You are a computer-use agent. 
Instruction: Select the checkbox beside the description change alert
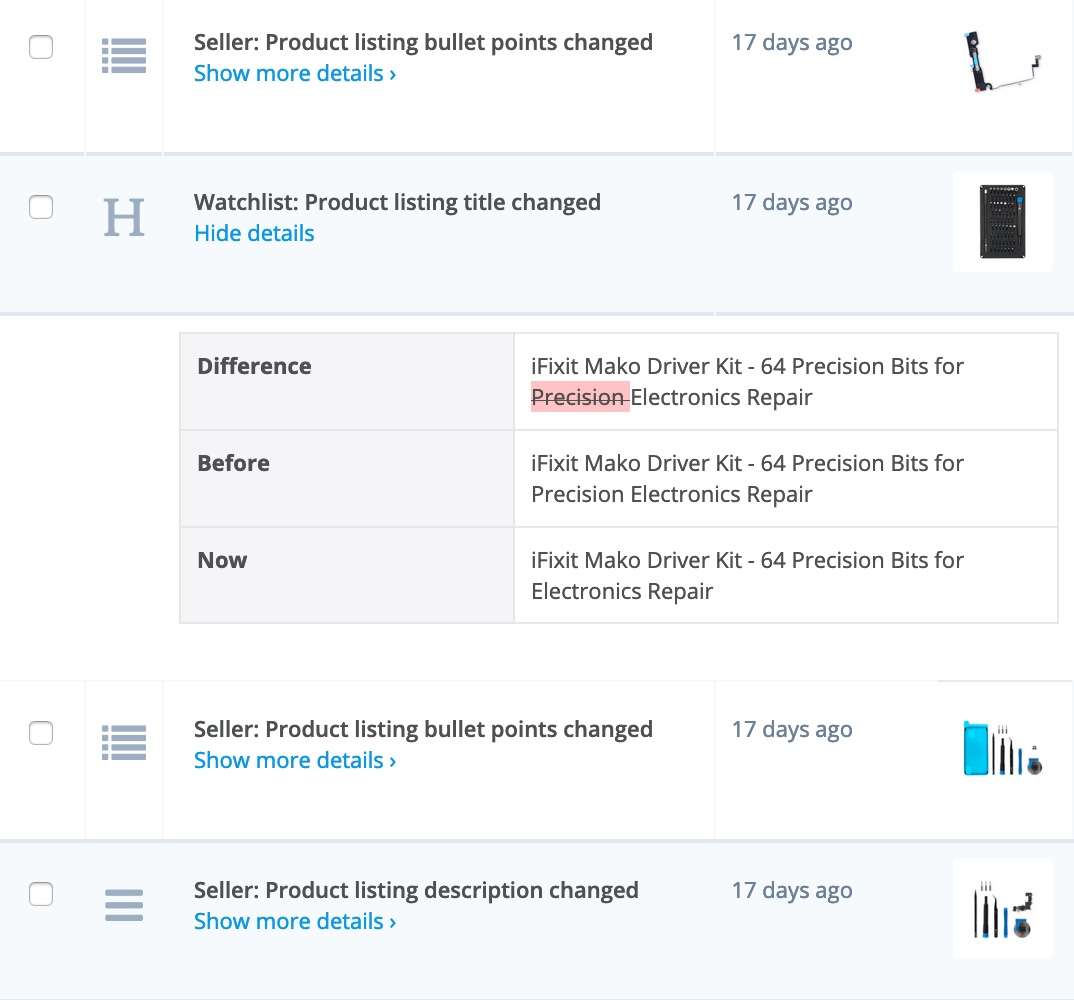(41, 894)
